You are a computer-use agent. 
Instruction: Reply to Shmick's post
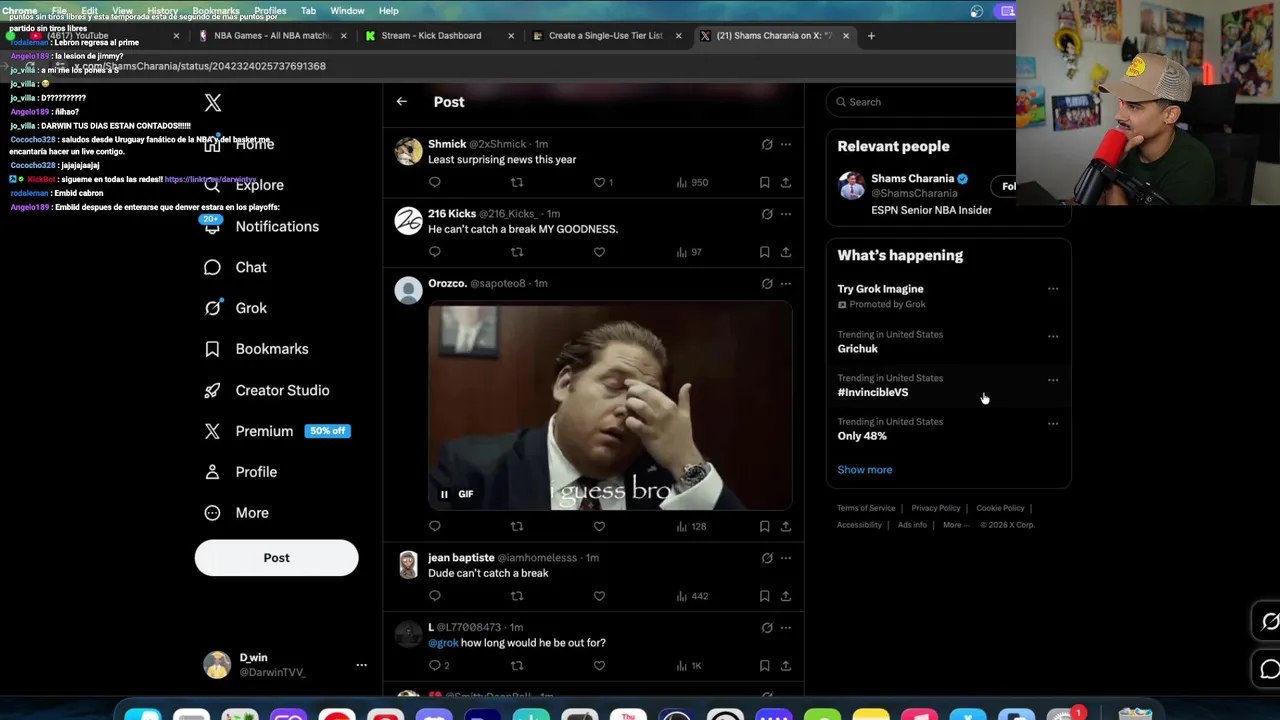click(x=434, y=182)
